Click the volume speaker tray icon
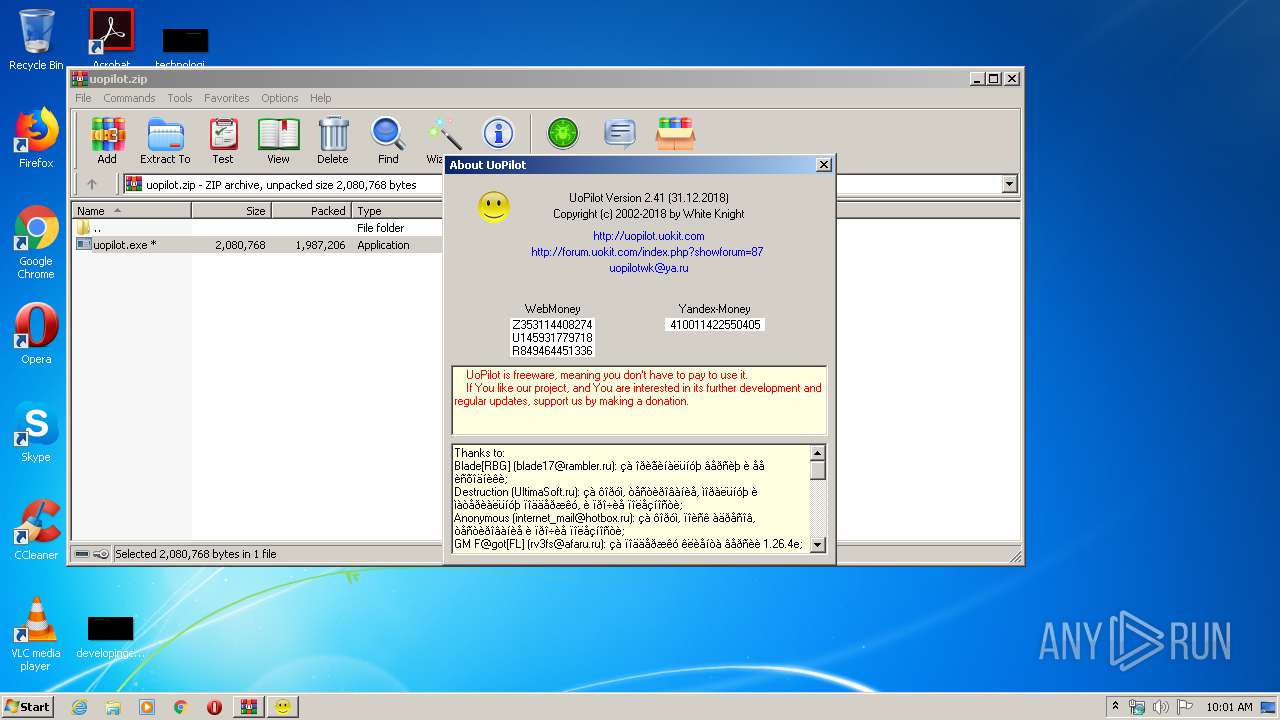Image resolution: width=1280 pixels, height=720 pixels. point(1160,707)
